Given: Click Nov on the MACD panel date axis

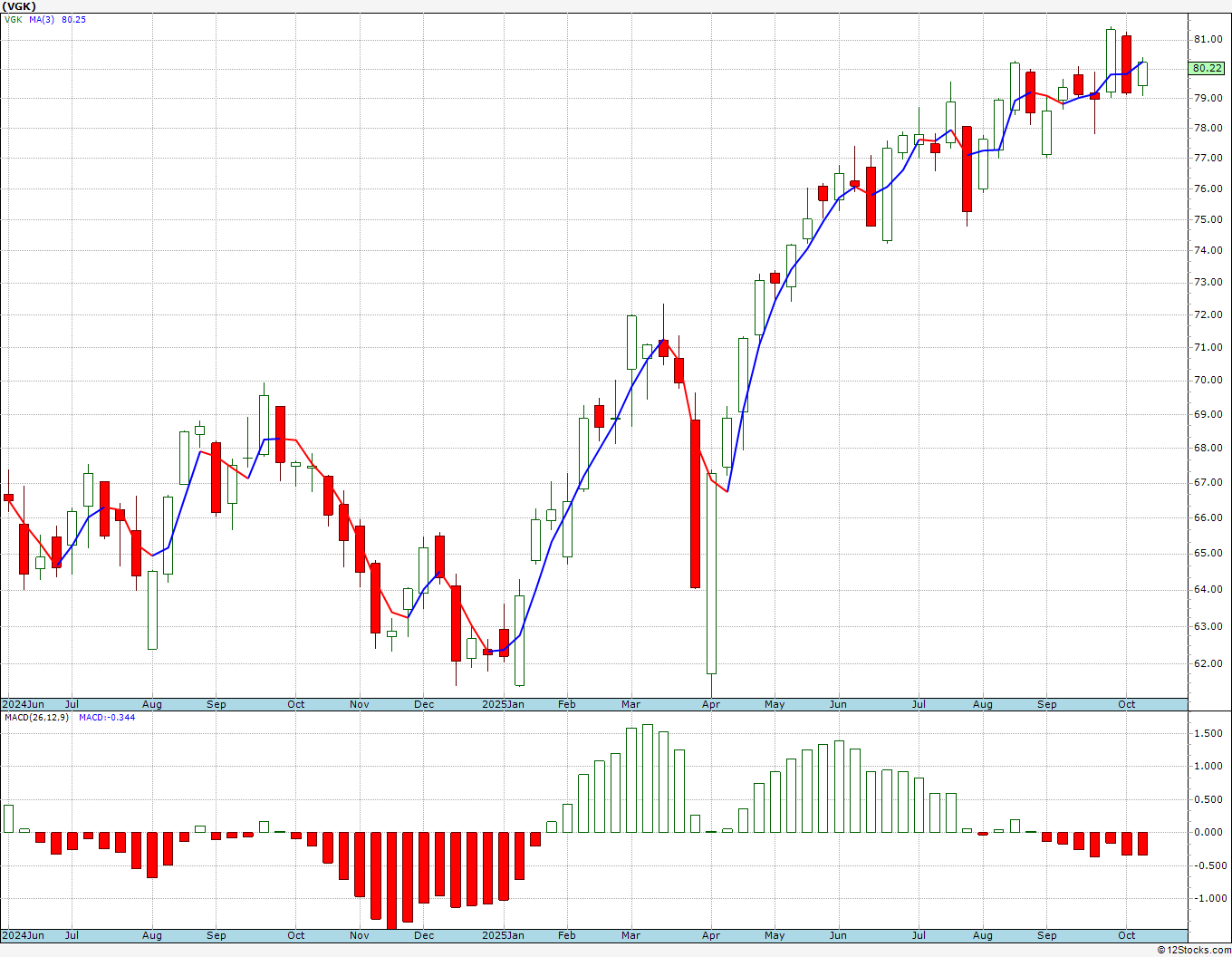Looking at the screenshot, I should [x=360, y=935].
